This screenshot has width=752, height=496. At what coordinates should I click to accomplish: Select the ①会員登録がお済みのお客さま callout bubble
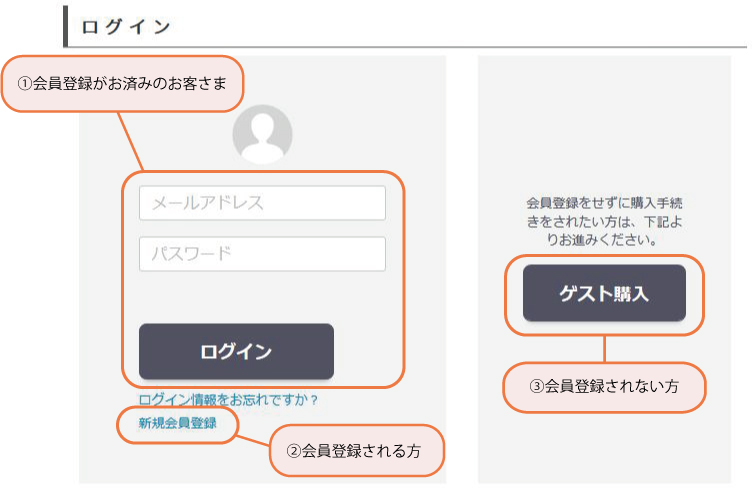coord(123,84)
